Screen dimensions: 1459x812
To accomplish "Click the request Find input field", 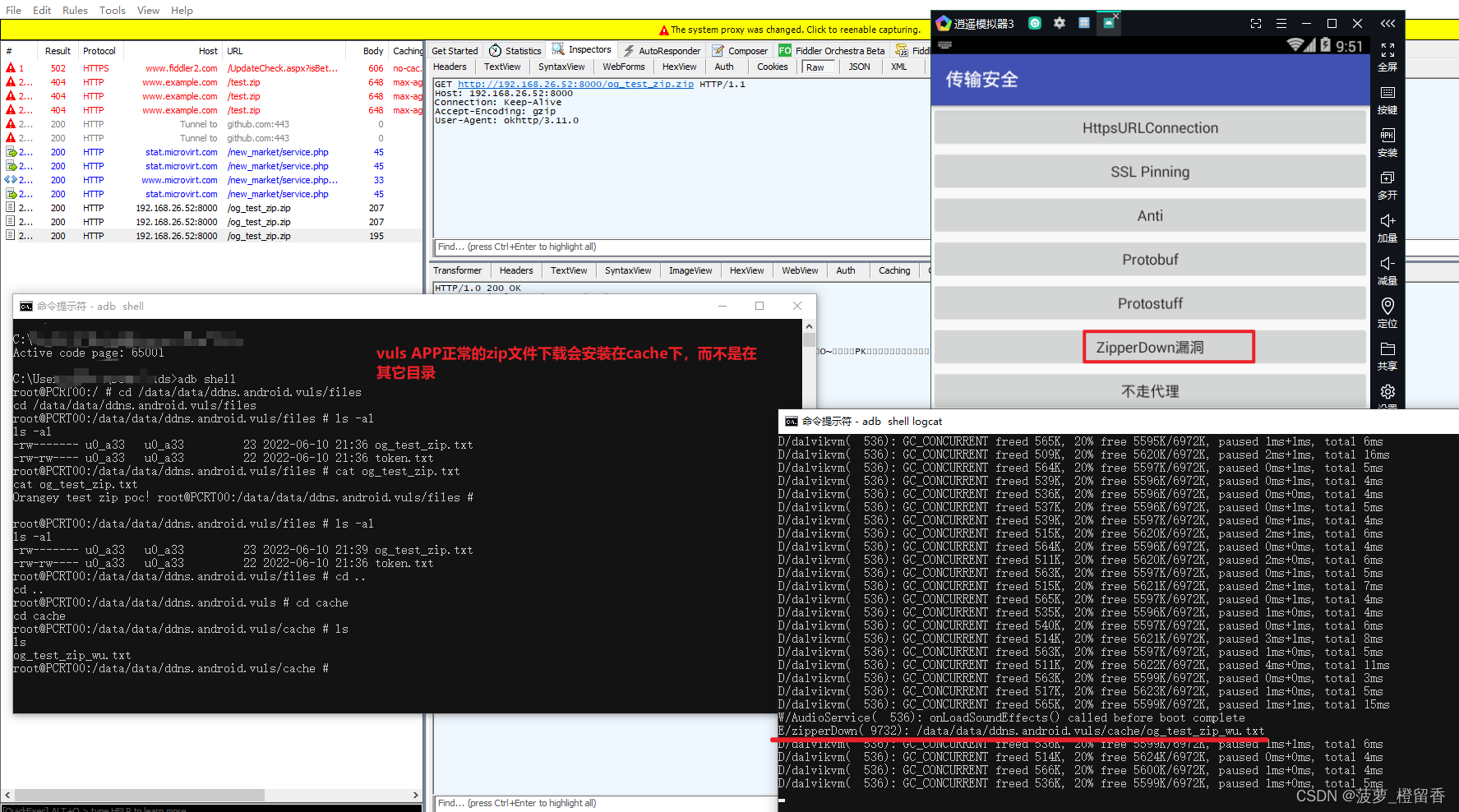I will [x=681, y=247].
